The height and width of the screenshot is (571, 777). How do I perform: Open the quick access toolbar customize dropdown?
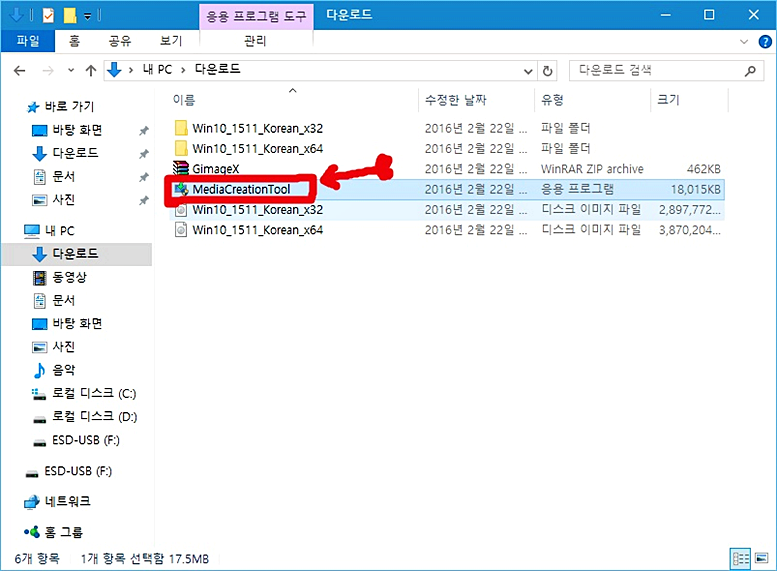[87, 16]
